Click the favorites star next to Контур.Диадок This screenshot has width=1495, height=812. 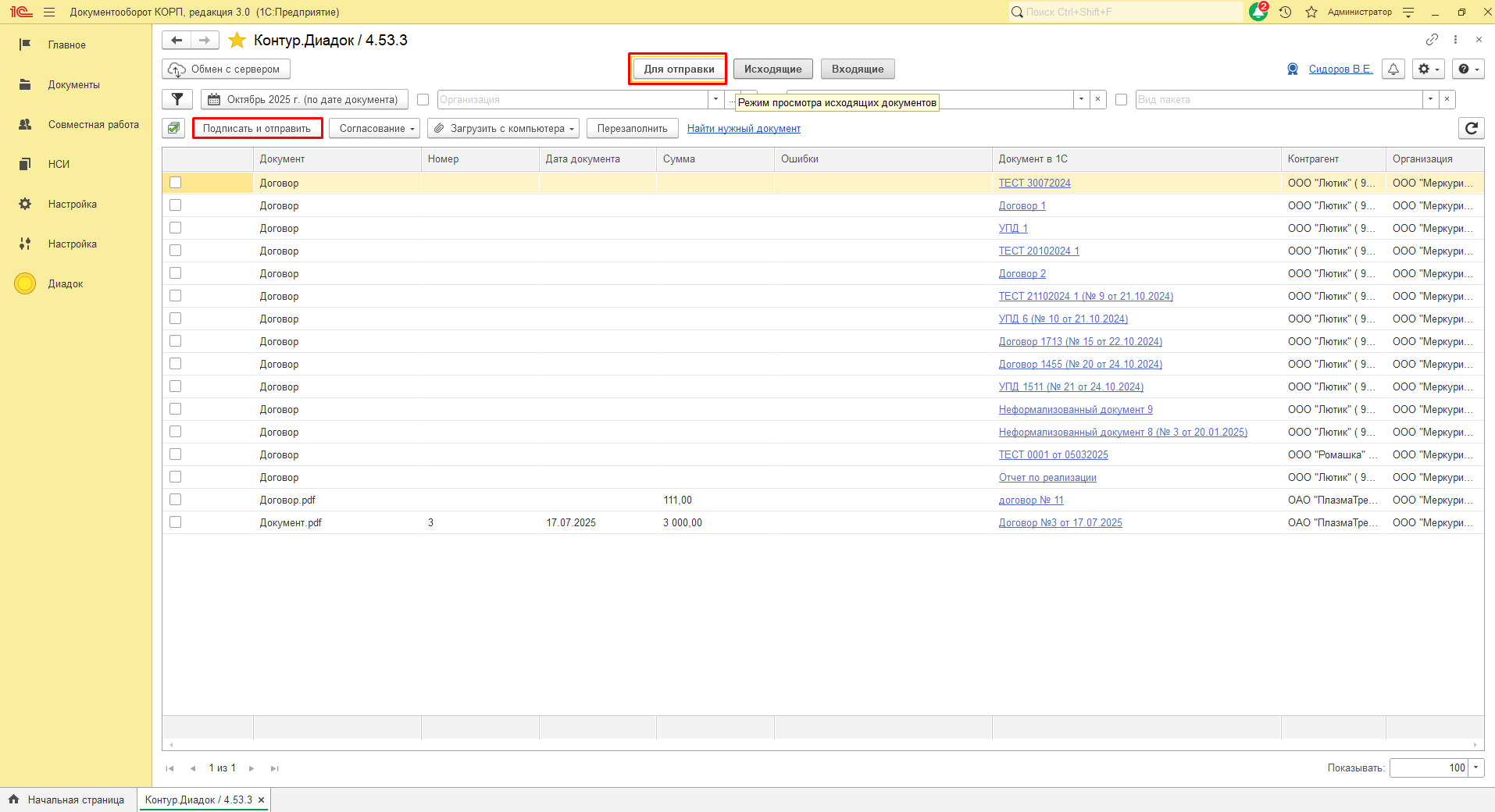pyautogui.click(x=237, y=41)
